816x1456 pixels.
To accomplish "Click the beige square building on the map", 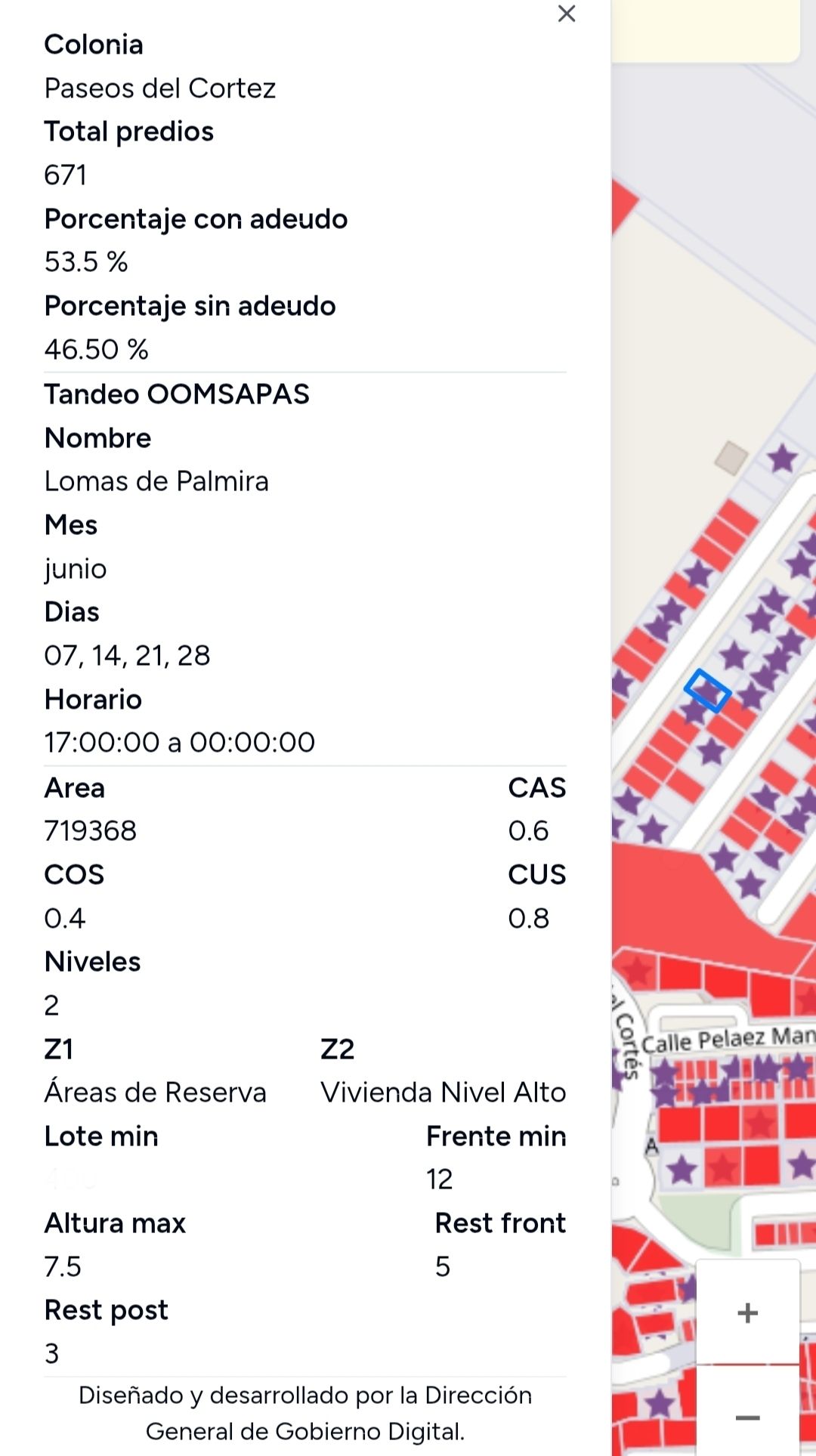I will [x=731, y=458].
